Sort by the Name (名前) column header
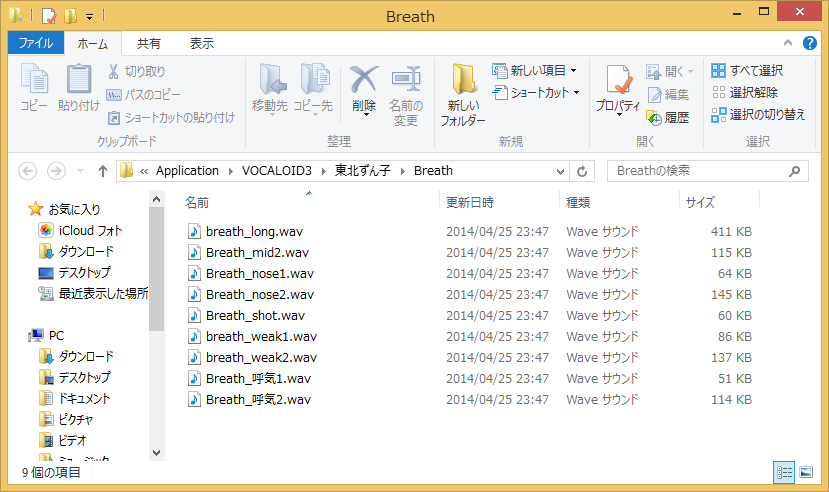 (x=197, y=202)
